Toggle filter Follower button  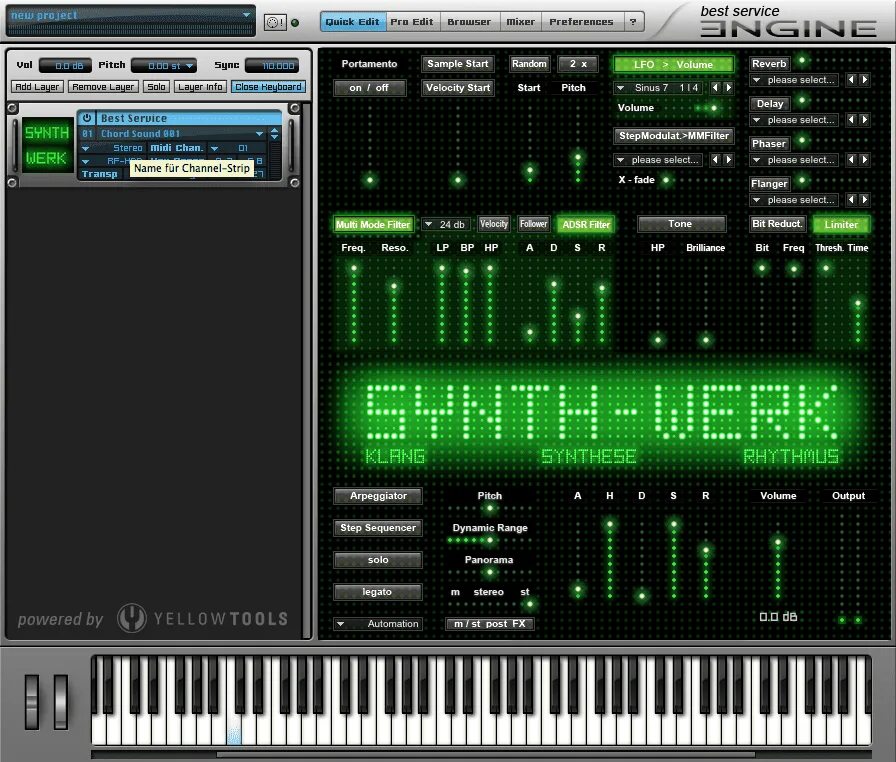tap(533, 224)
